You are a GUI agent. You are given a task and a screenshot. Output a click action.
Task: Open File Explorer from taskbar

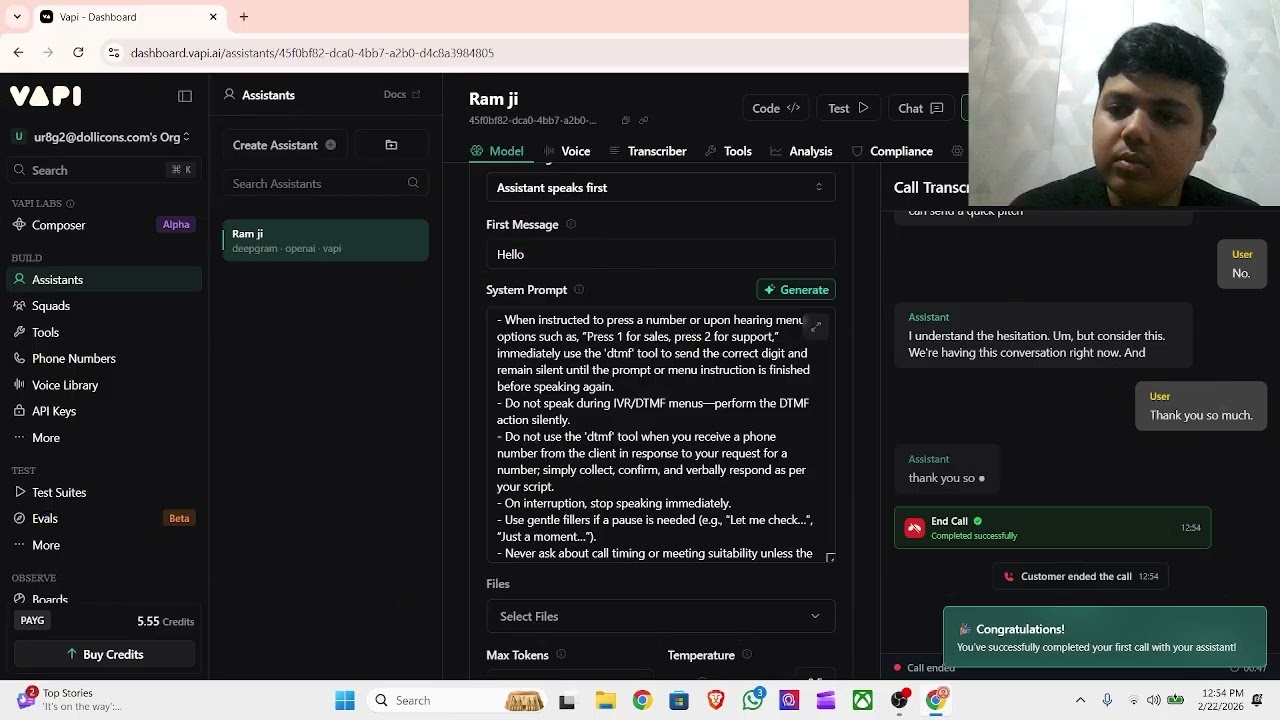point(605,700)
